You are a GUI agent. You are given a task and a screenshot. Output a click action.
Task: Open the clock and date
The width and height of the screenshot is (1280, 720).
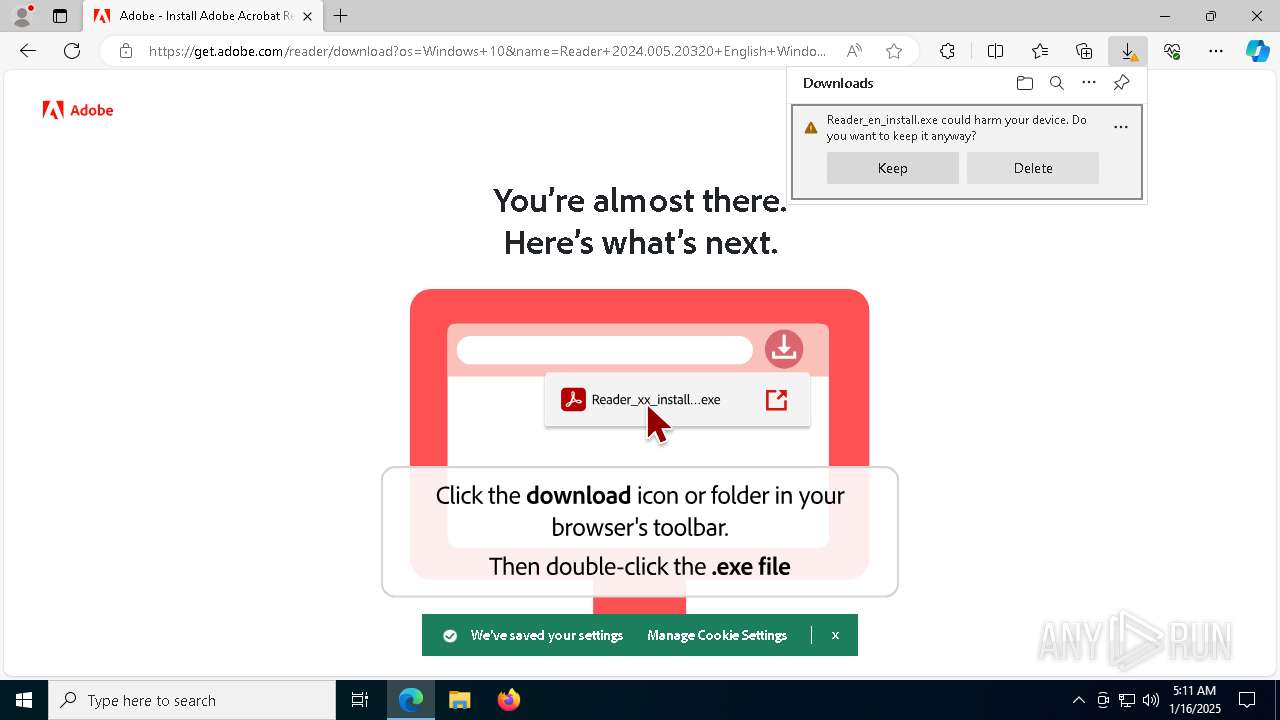[1196, 700]
